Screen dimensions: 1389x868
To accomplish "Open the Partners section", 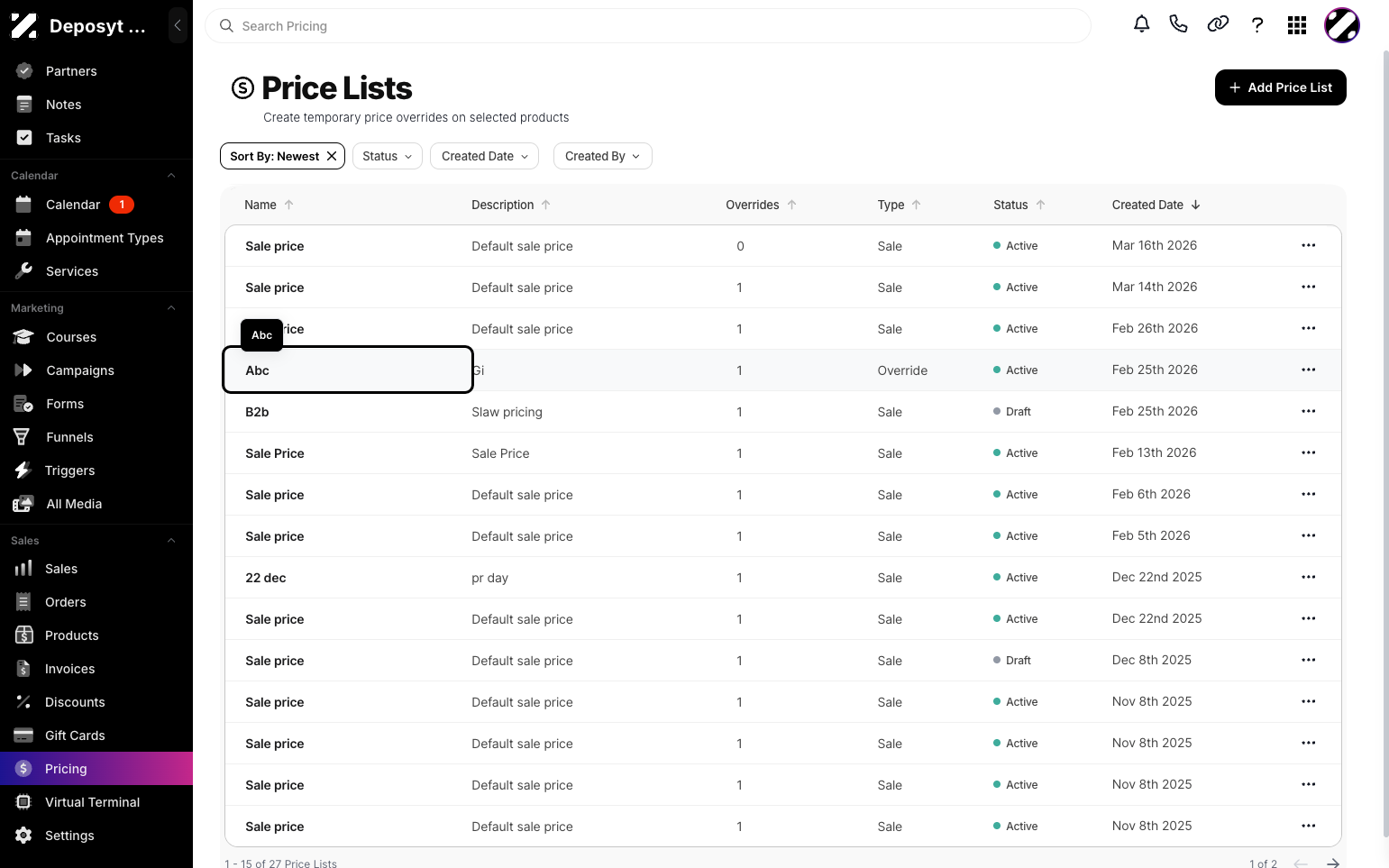I will coord(96,71).
